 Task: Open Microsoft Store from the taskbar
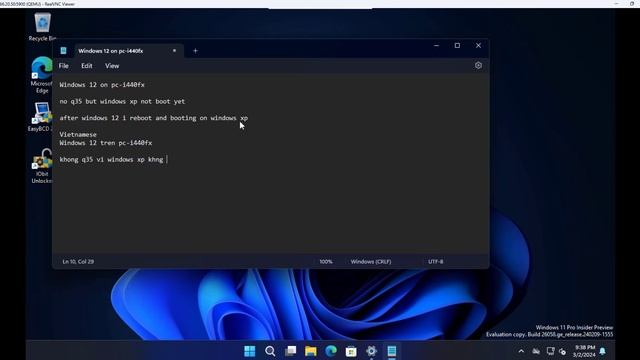click(x=351, y=351)
